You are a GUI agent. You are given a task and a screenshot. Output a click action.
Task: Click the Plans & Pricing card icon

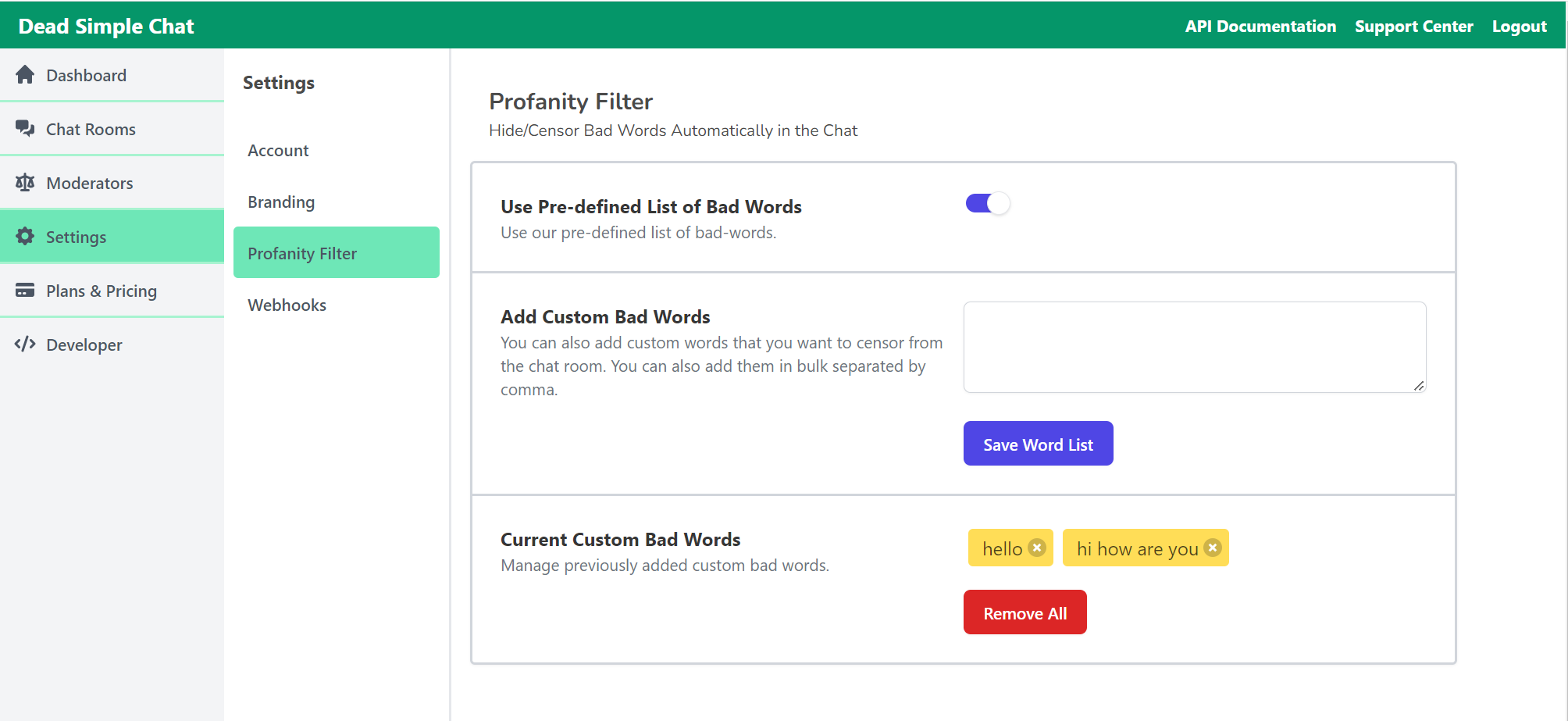(x=25, y=291)
